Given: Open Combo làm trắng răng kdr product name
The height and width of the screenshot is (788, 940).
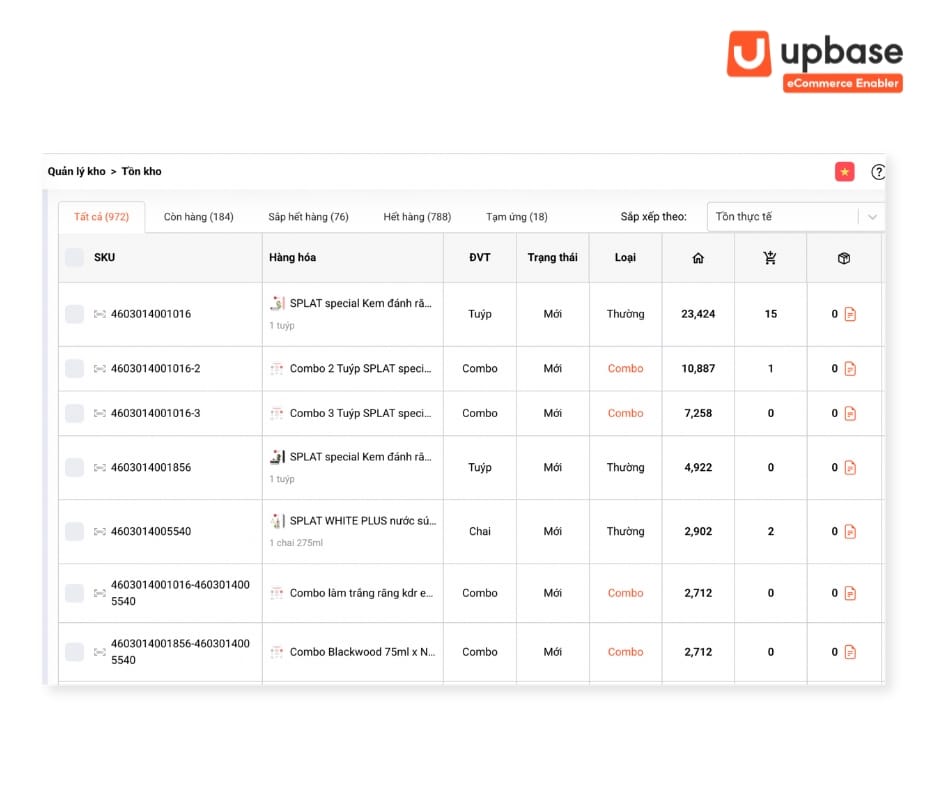Looking at the screenshot, I should tap(361, 593).
